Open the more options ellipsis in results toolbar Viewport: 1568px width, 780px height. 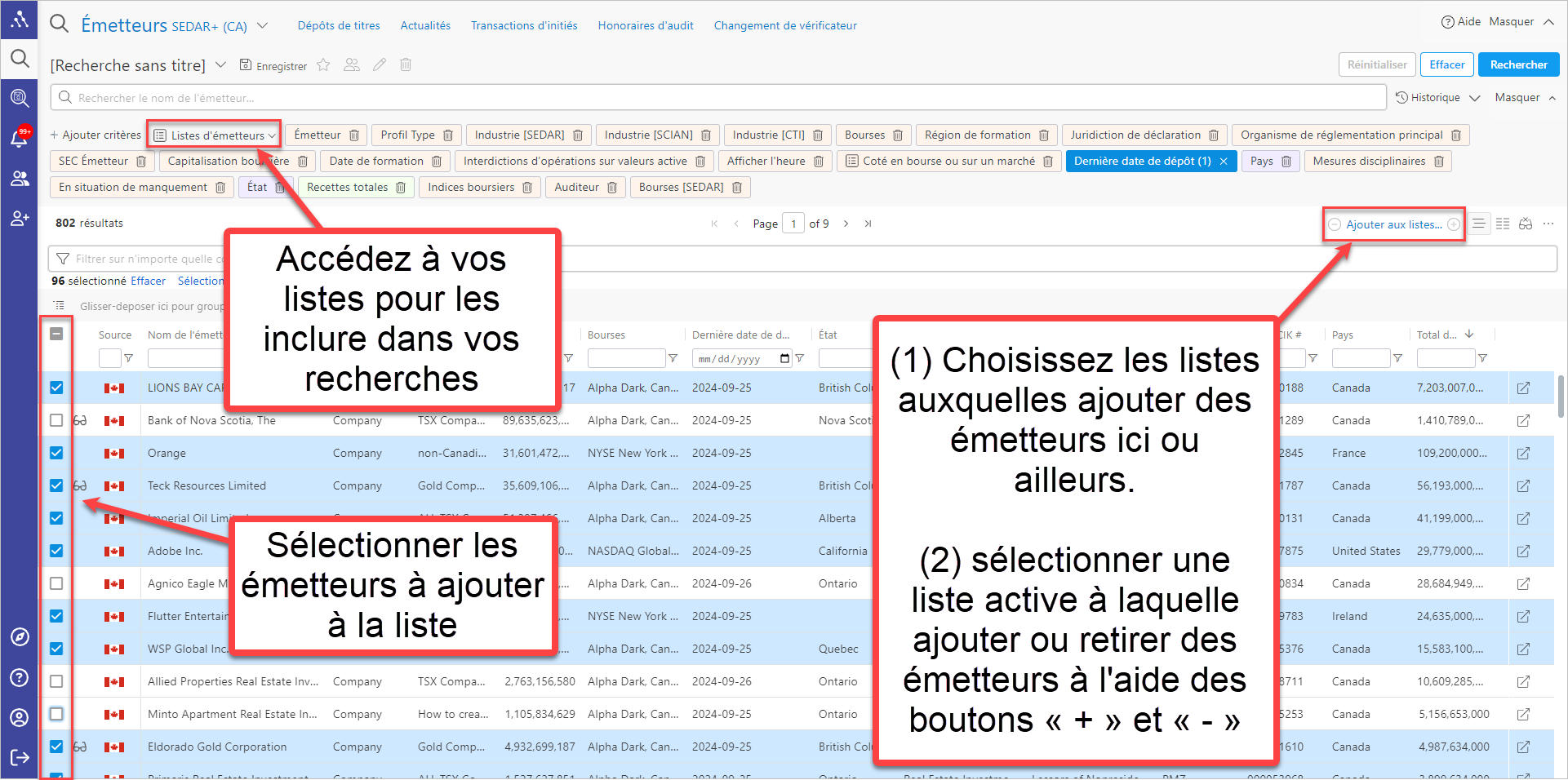pos(1548,224)
